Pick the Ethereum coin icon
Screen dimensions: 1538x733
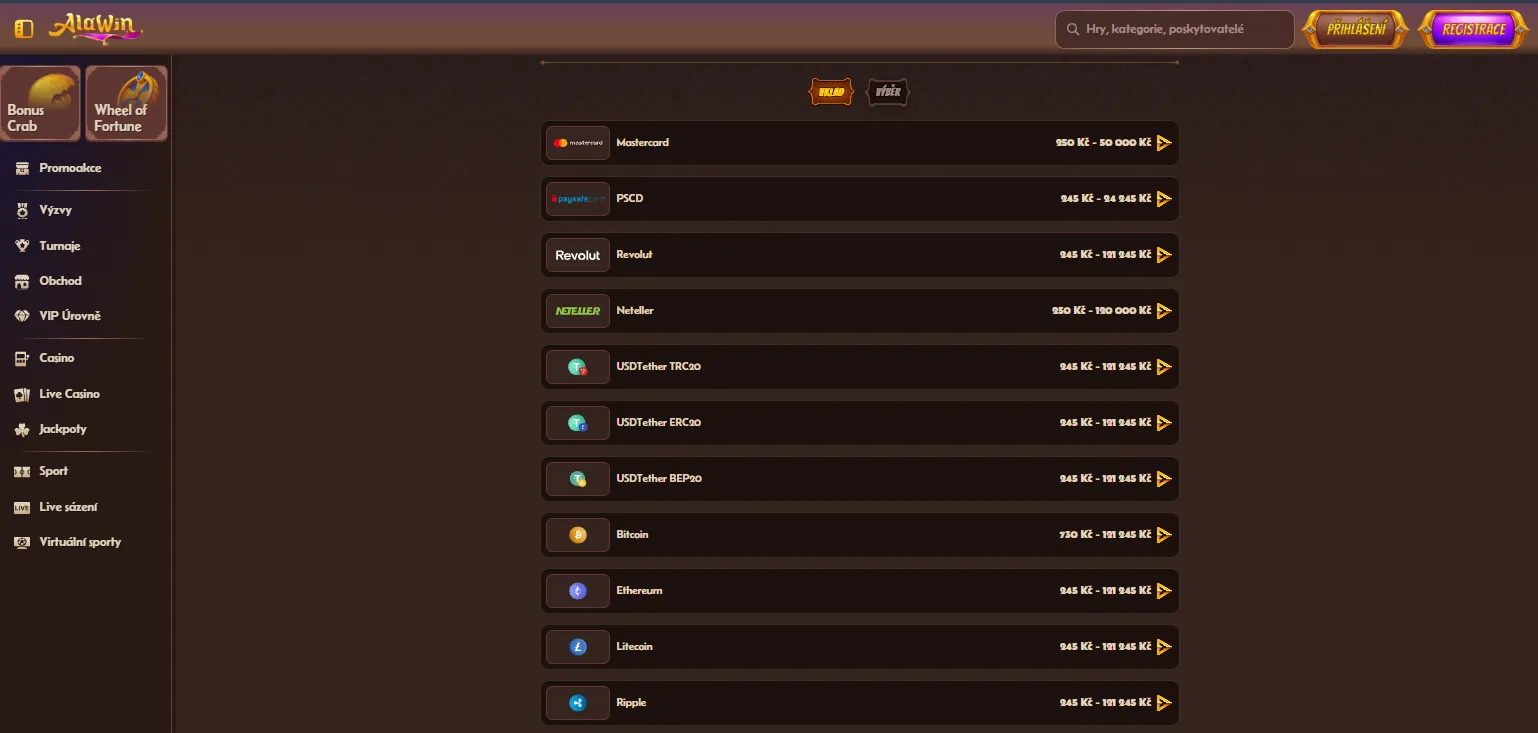pos(578,591)
